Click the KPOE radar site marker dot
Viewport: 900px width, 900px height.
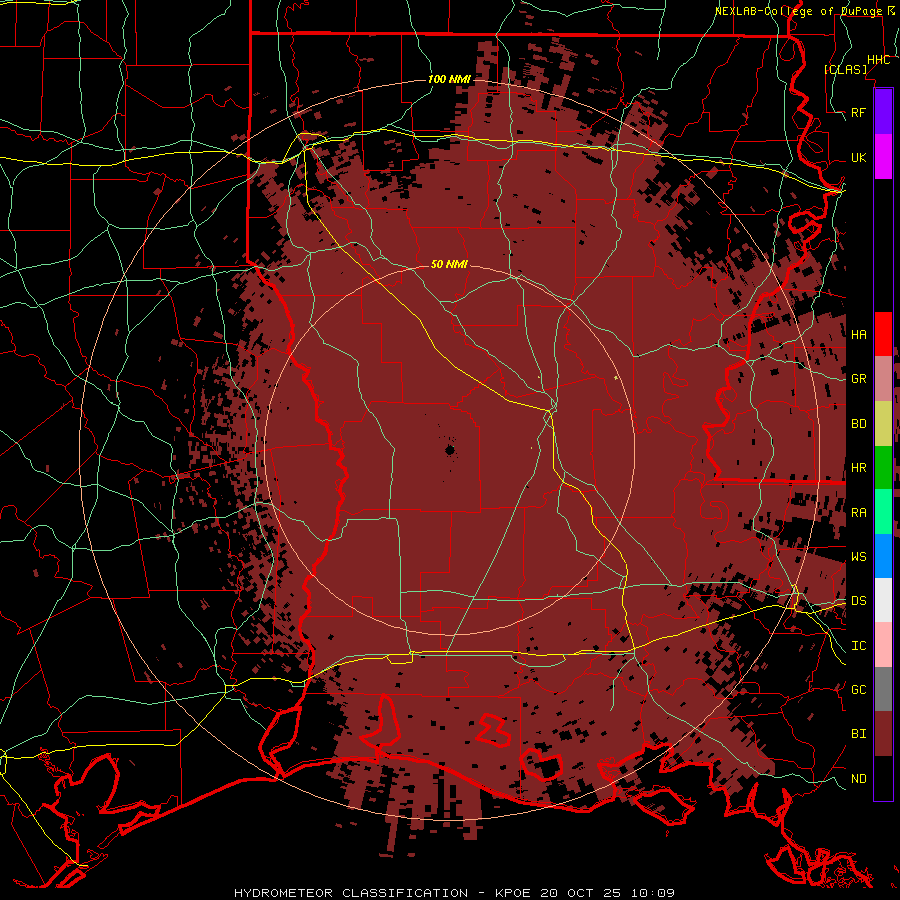[449, 450]
